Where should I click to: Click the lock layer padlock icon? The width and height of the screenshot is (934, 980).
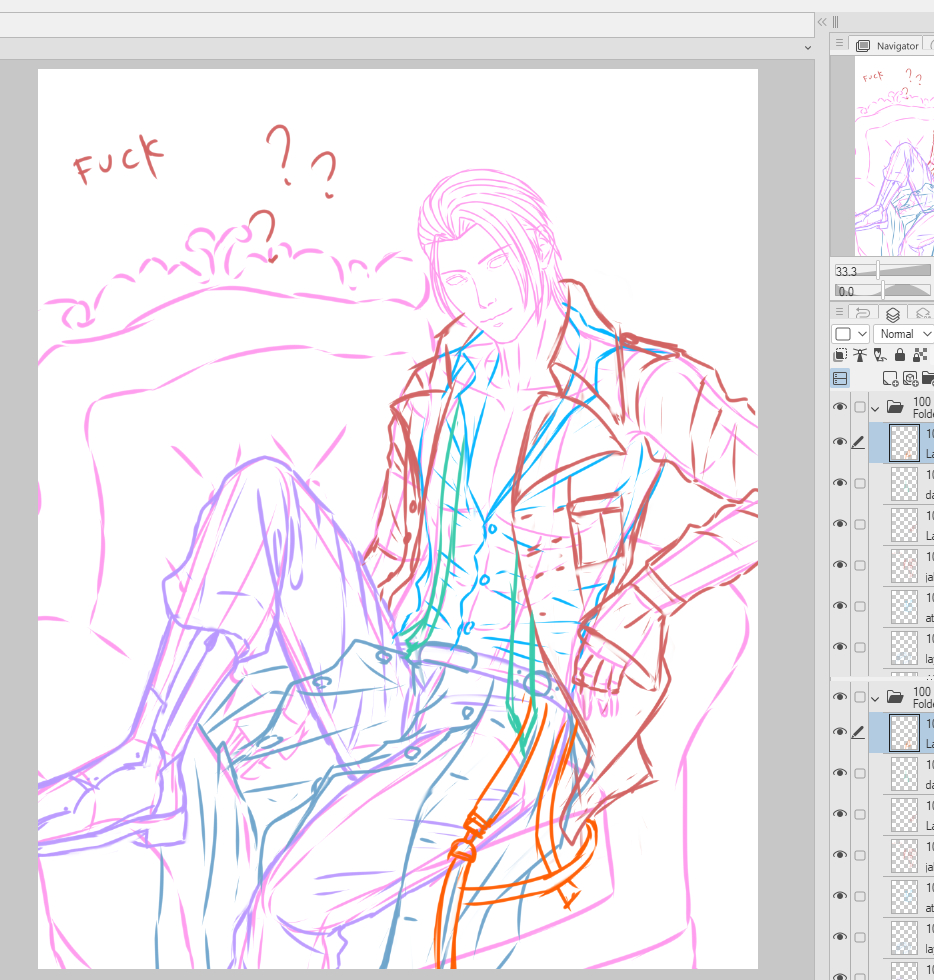(x=900, y=355)
